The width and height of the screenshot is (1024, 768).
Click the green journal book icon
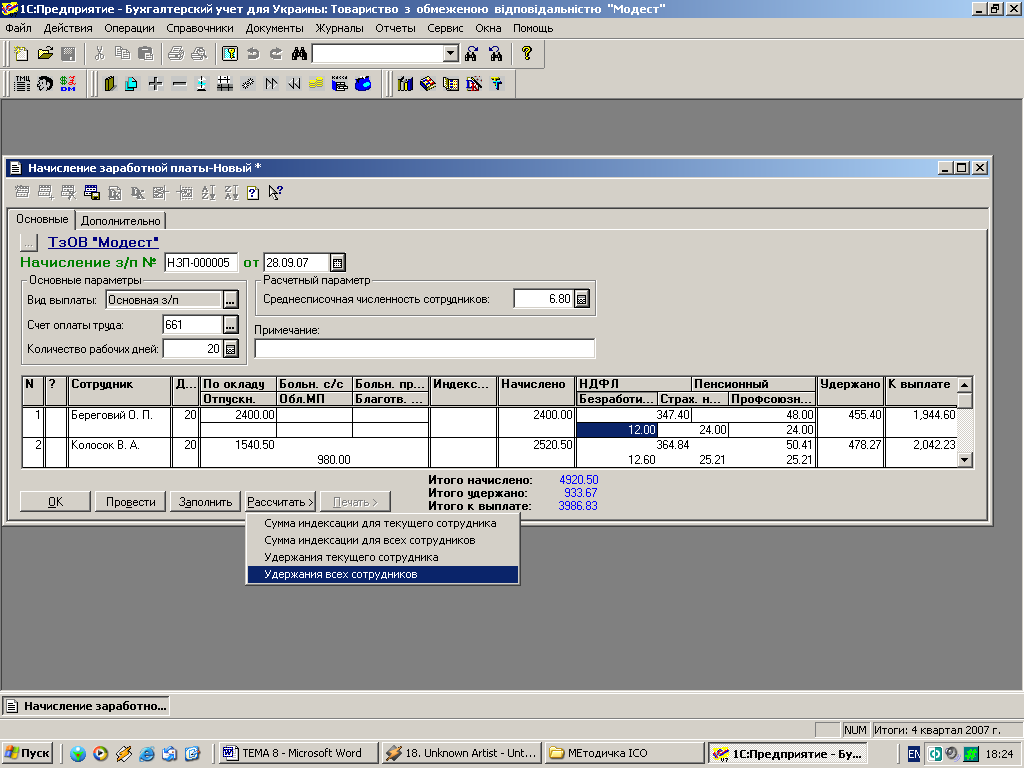[110, 84]
